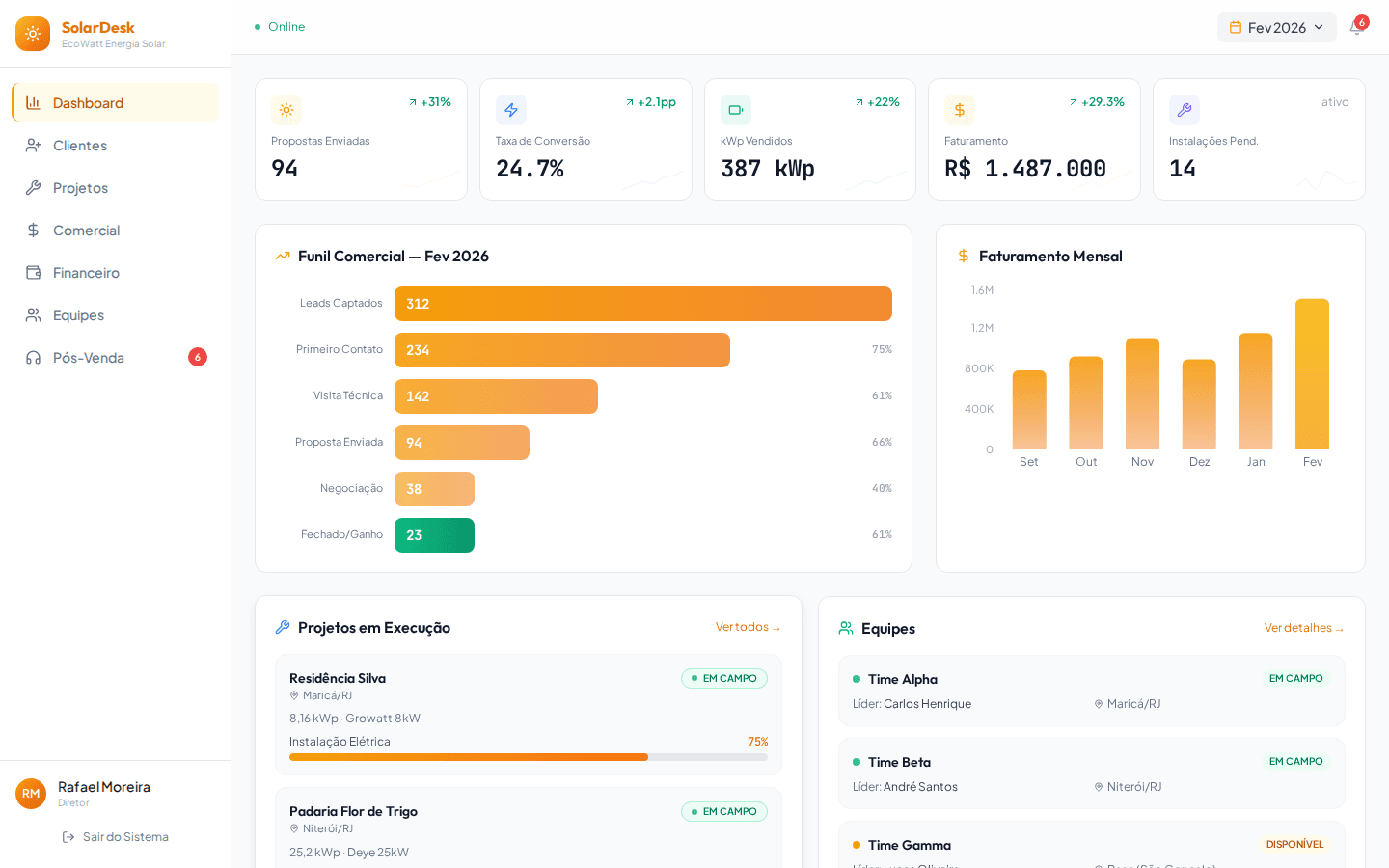Click the SolarDesk sun logo icon
Image resolution: width=1389 pixels, height=868 pixels.
(x=32, y=33)
